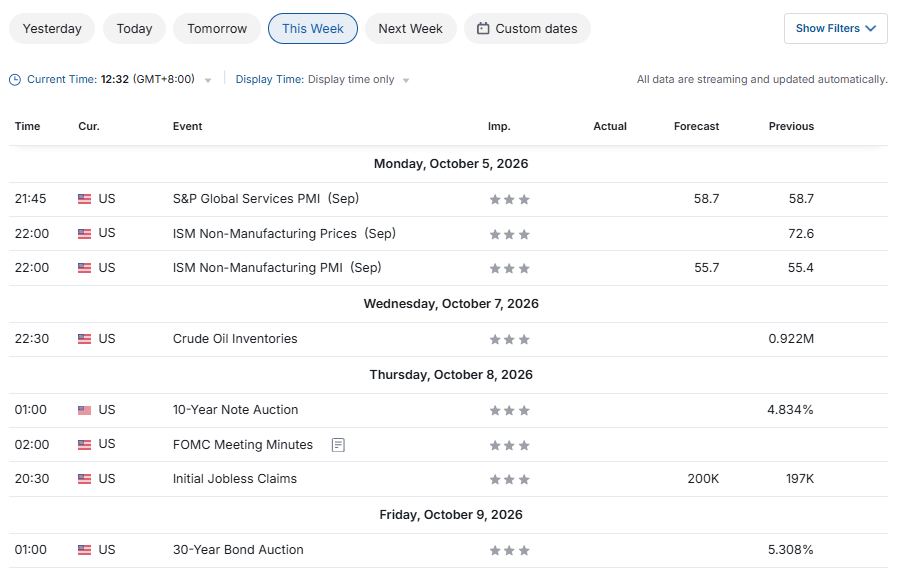The image size is (907, 583).
Task: Click the US flag for 10-Year Note Auction
Action: click(x=84, y=410)
